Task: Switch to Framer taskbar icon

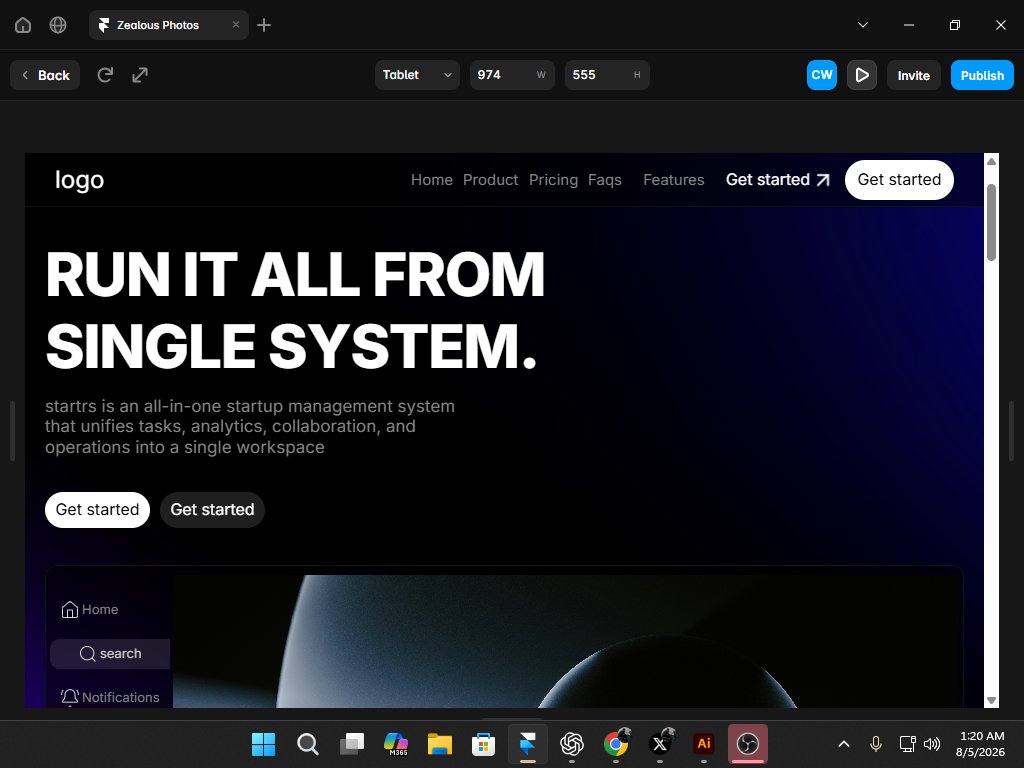Action: 528,744
